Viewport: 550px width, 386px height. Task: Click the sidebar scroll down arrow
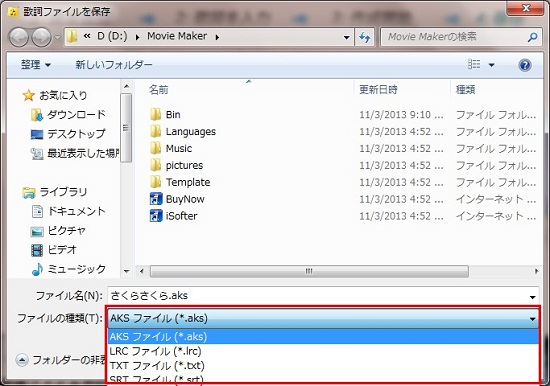[x=127, y=271]
